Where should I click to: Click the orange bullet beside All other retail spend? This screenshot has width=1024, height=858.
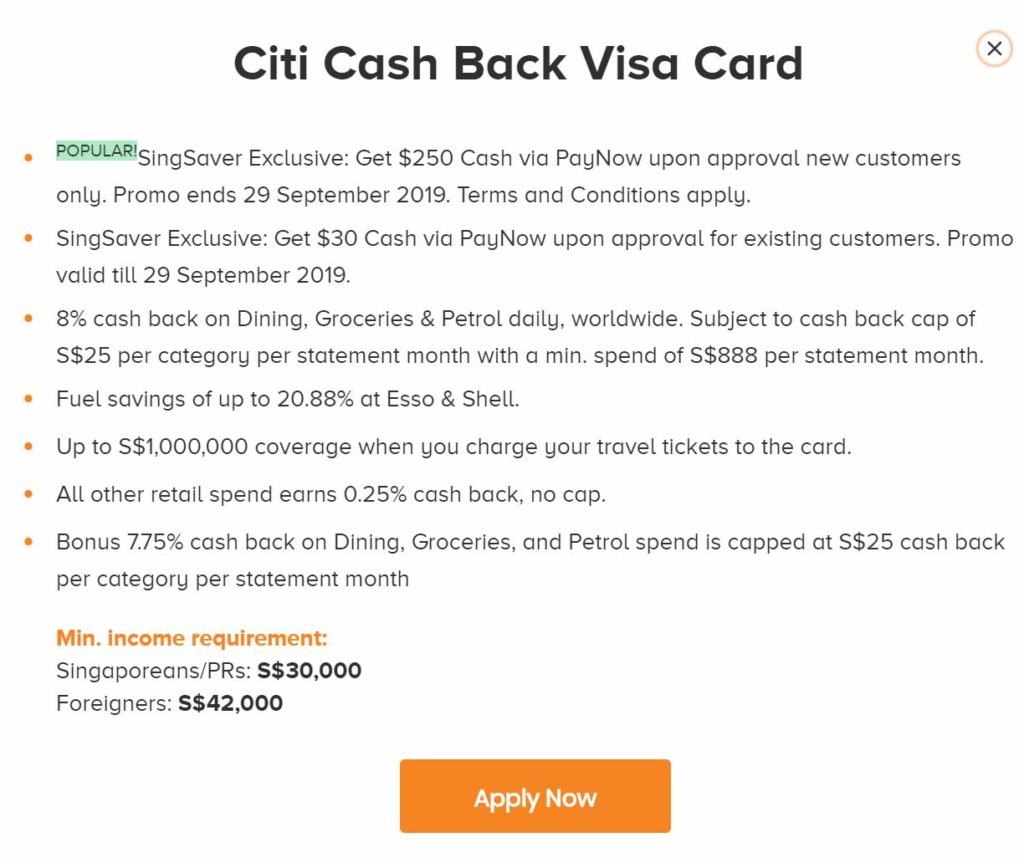pyautogui.click(x=28, y=495)
